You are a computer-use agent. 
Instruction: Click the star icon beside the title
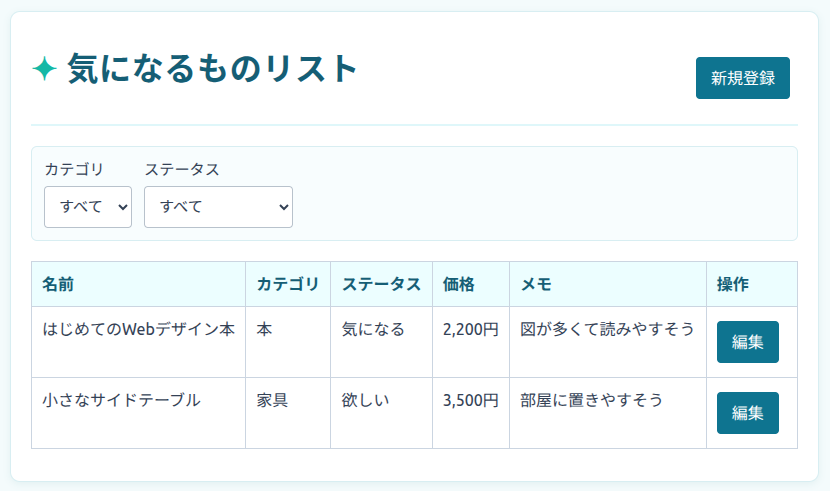(x=44, y=69)
